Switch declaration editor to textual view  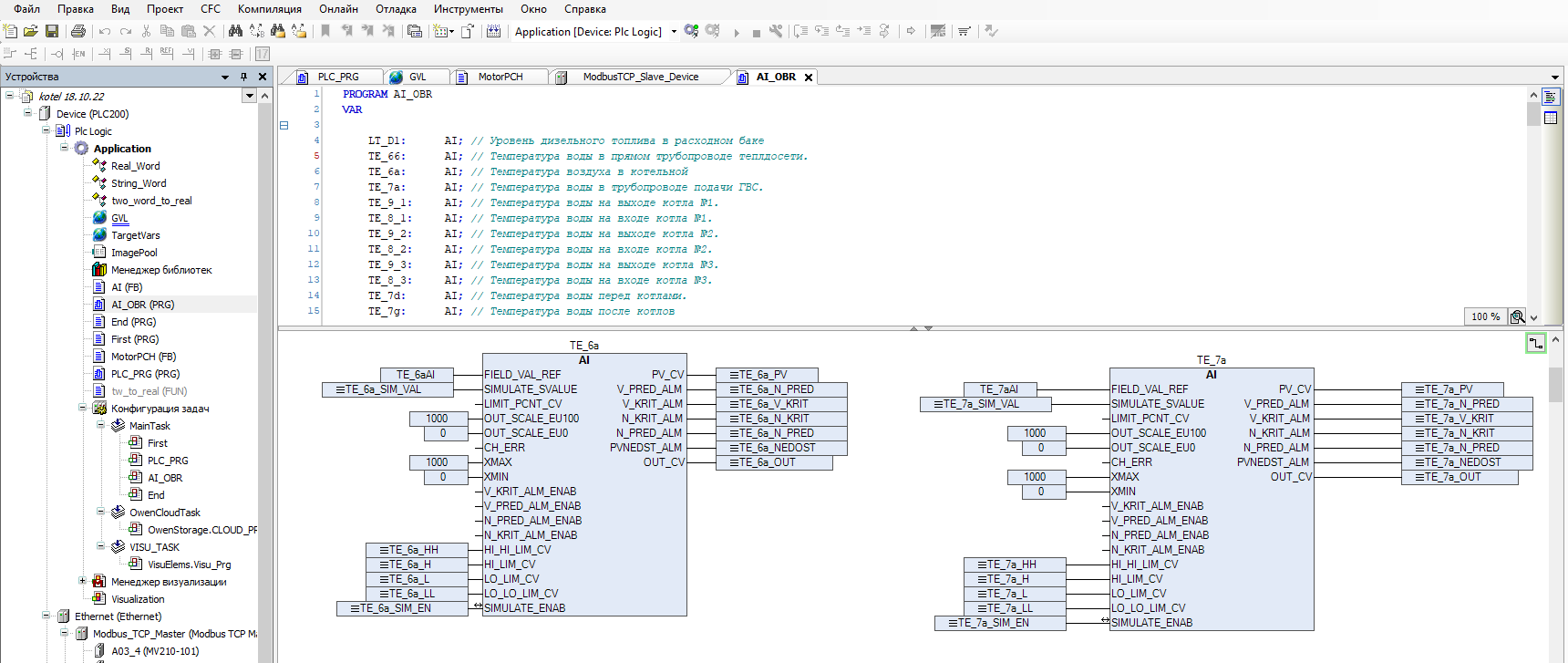click(x=1550, y=97)
